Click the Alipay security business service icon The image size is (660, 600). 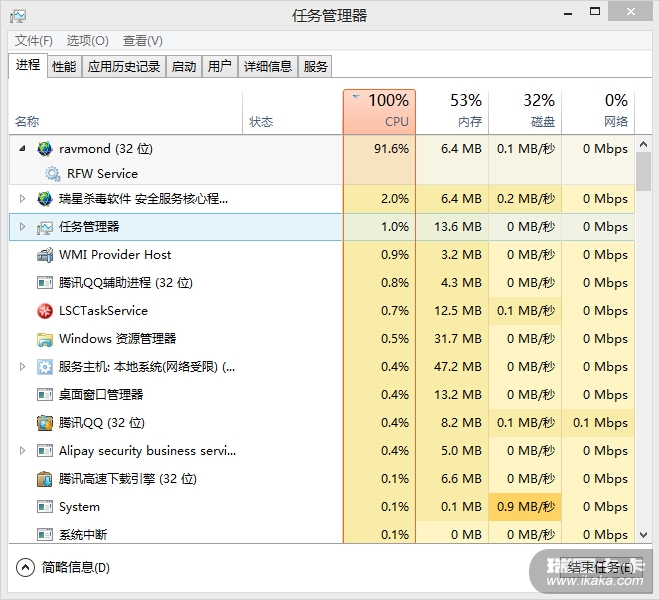[x=45, y=451]
